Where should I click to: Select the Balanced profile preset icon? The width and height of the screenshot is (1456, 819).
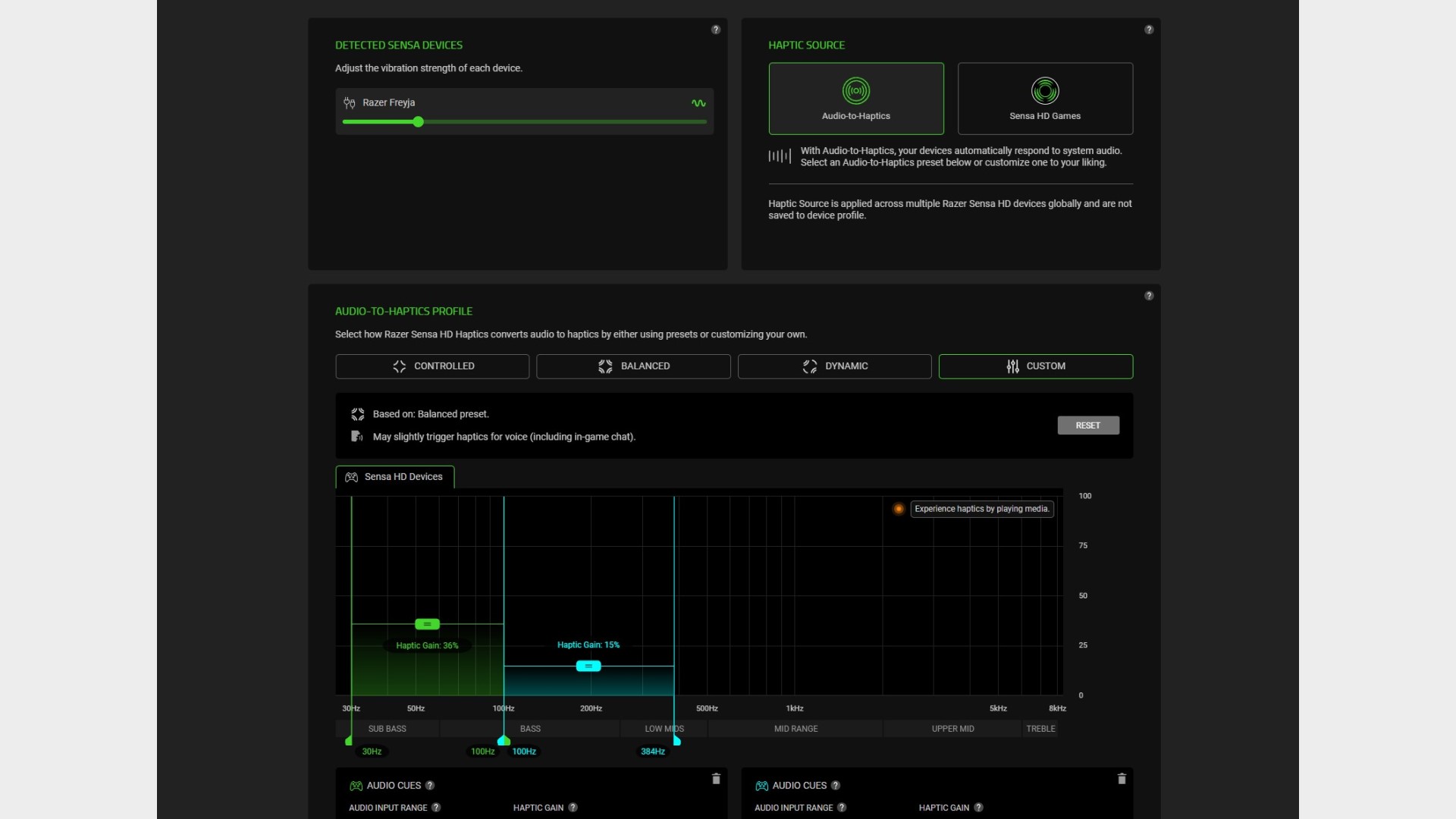[x=604, y=366]
